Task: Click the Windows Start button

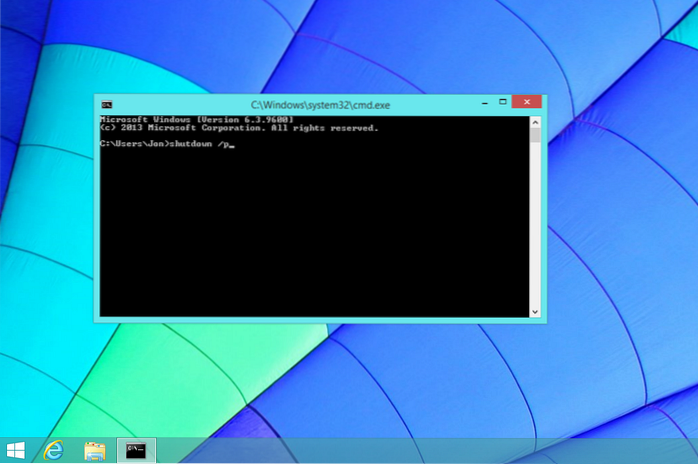Action: pos(16,450)
